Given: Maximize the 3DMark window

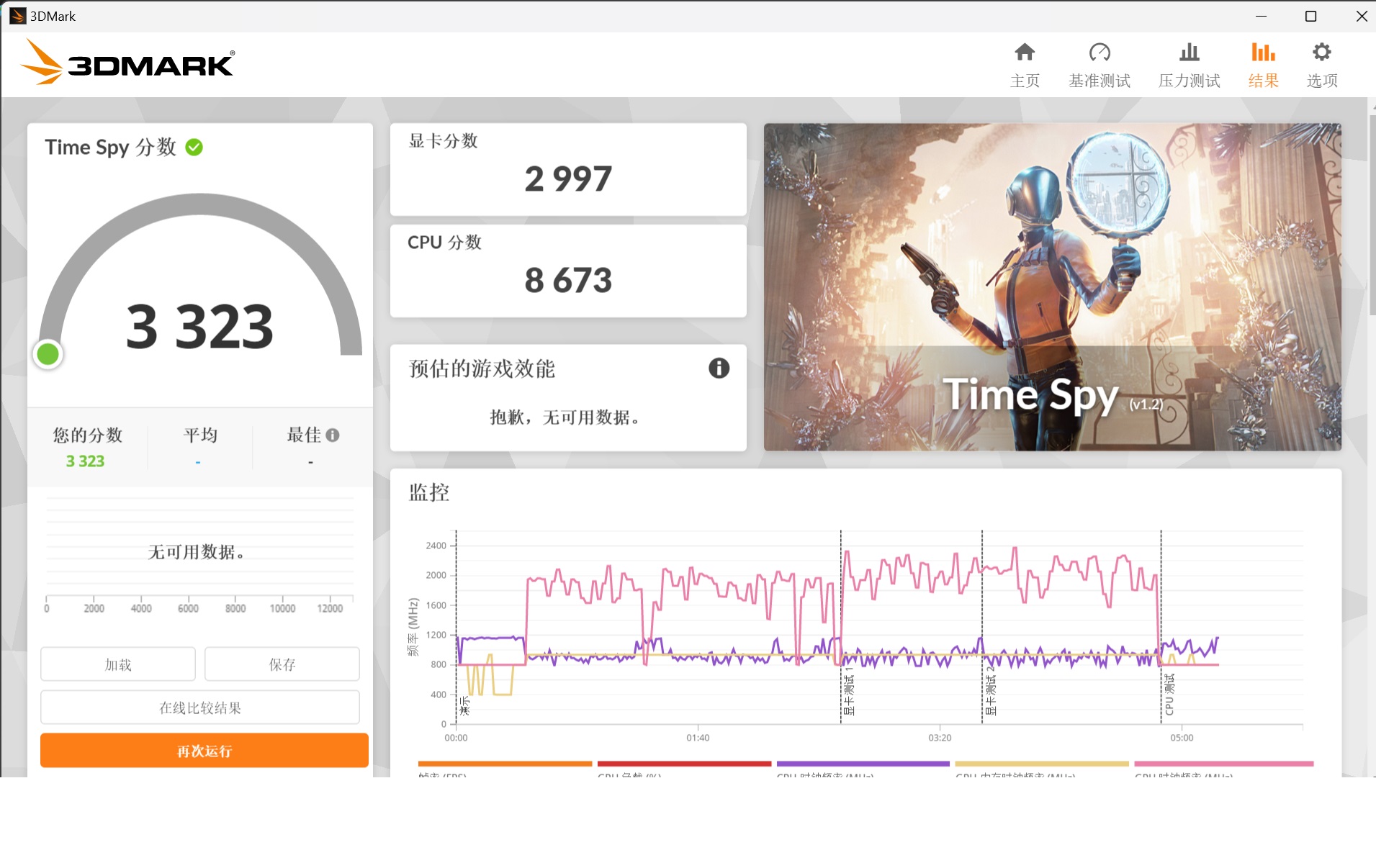Looking at the screenshot, I should click(1310, 16).
